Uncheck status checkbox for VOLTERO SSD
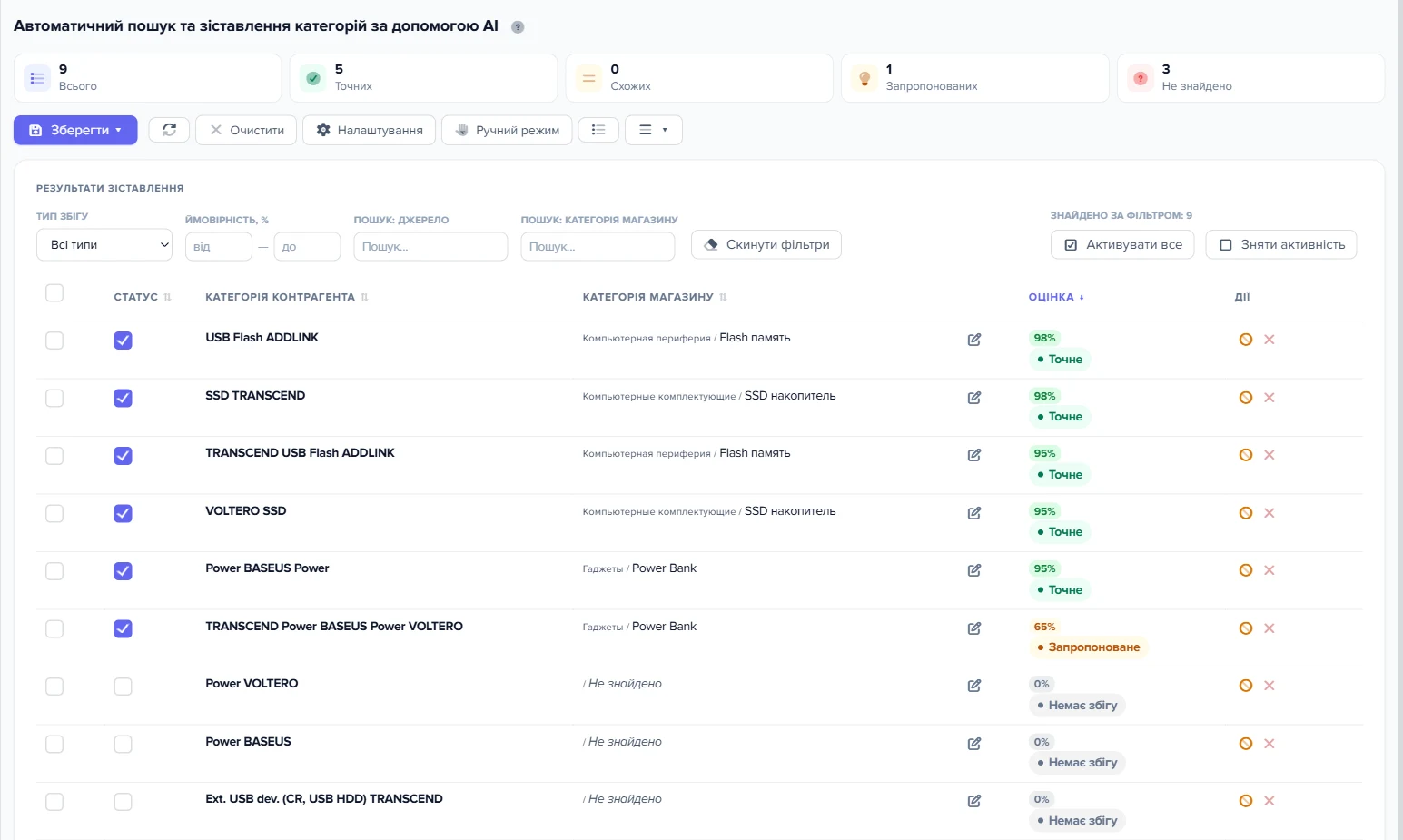 [x=124, y=514]
